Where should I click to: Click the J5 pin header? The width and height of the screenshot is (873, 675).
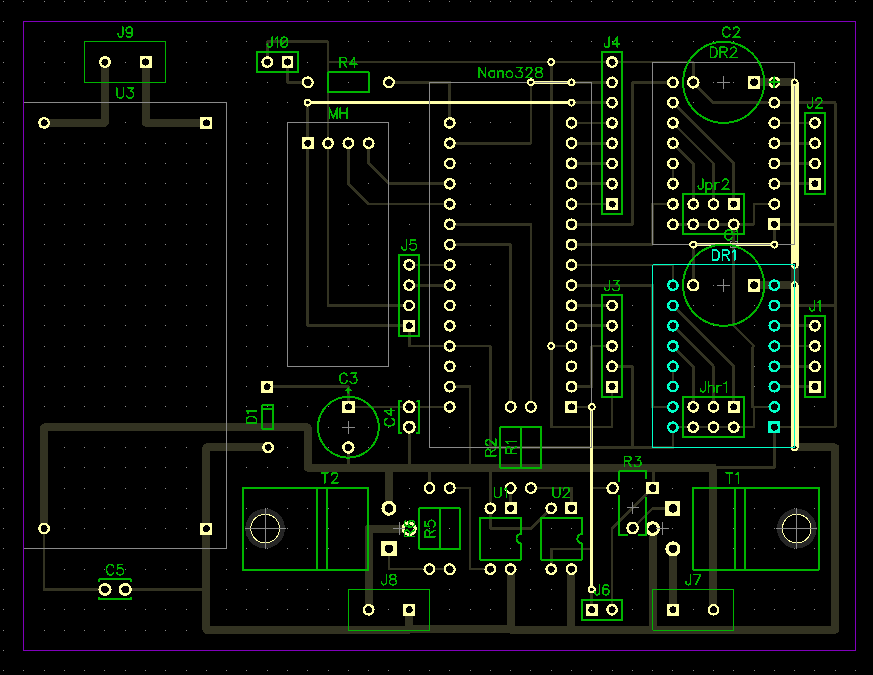coord(408,295)
